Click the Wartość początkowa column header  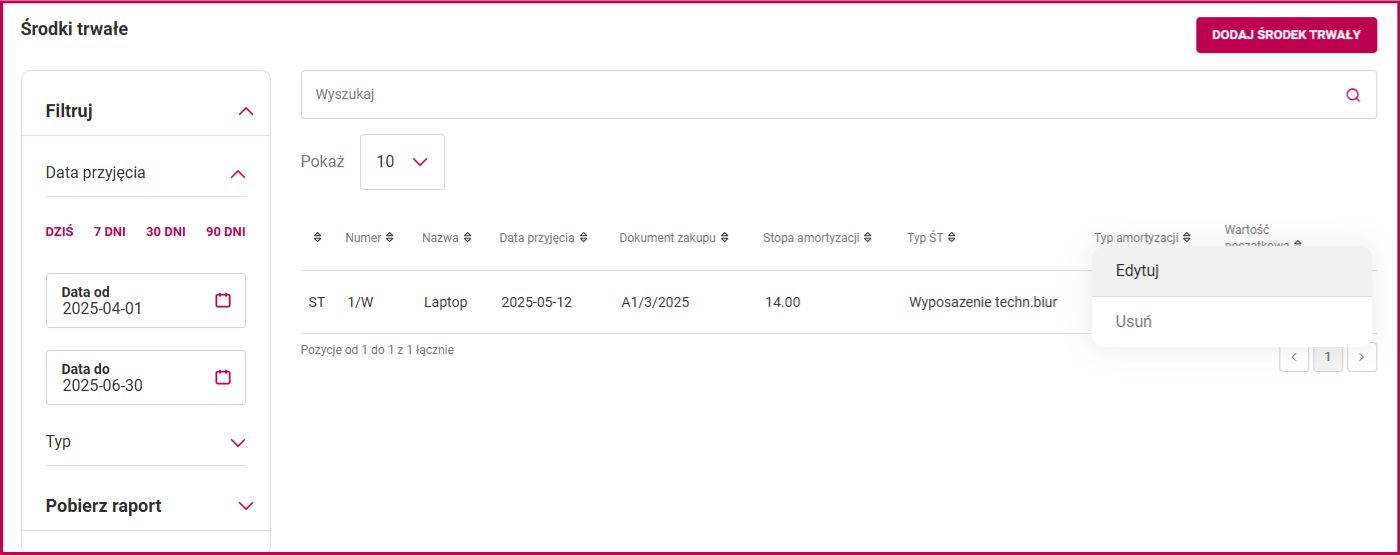click(x=1264, y=236)
